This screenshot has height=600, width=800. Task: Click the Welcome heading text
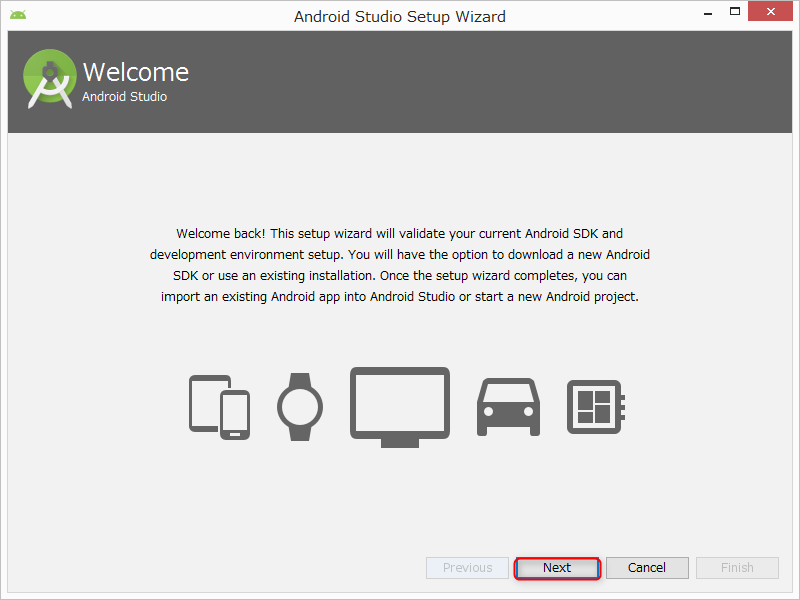click(x=136, y=72)
